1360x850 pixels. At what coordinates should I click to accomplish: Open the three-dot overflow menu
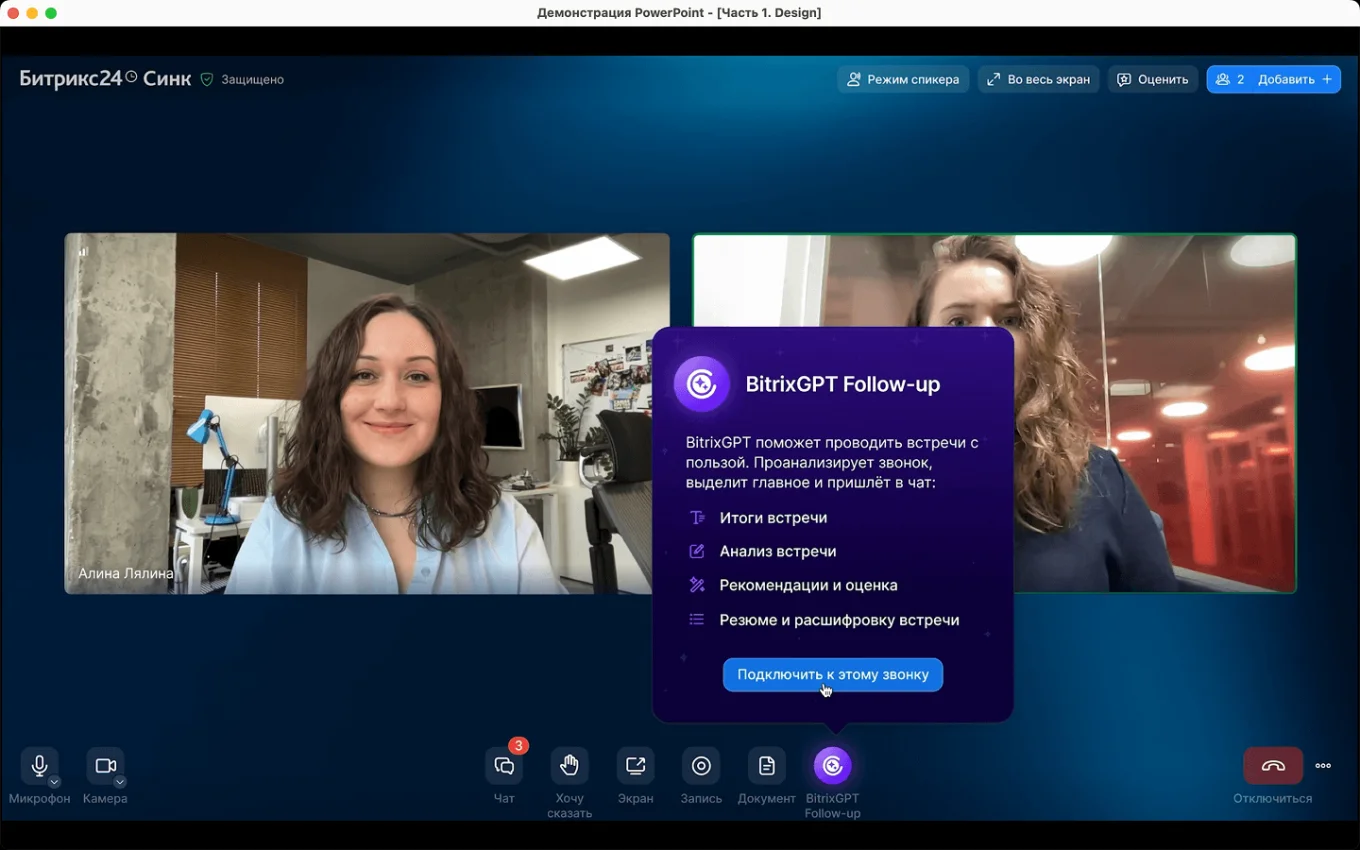coord(1322,765)
